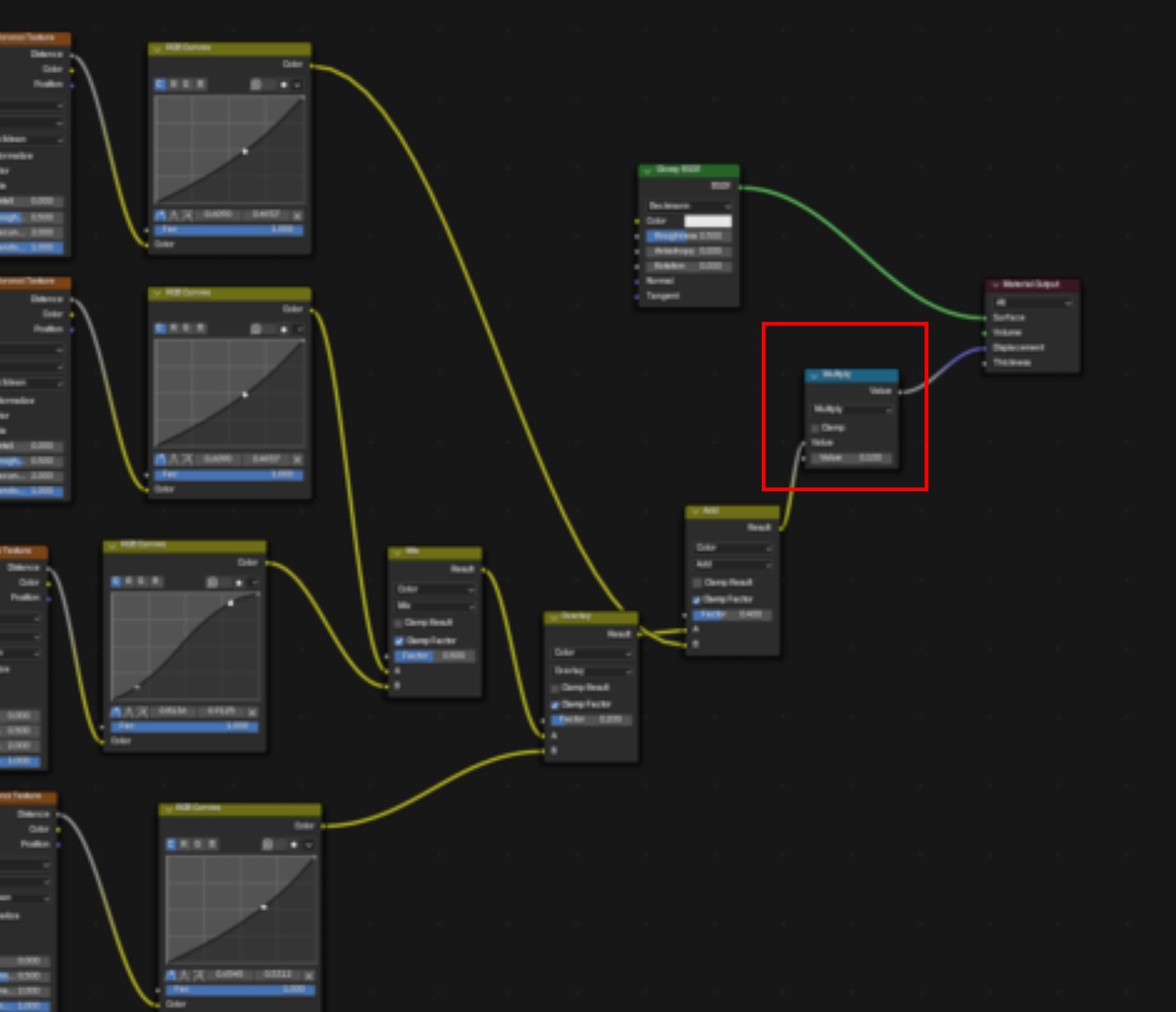Click zoom in on bottommost RGB Curves node
1176x1012 pixels.
[266, 845]
